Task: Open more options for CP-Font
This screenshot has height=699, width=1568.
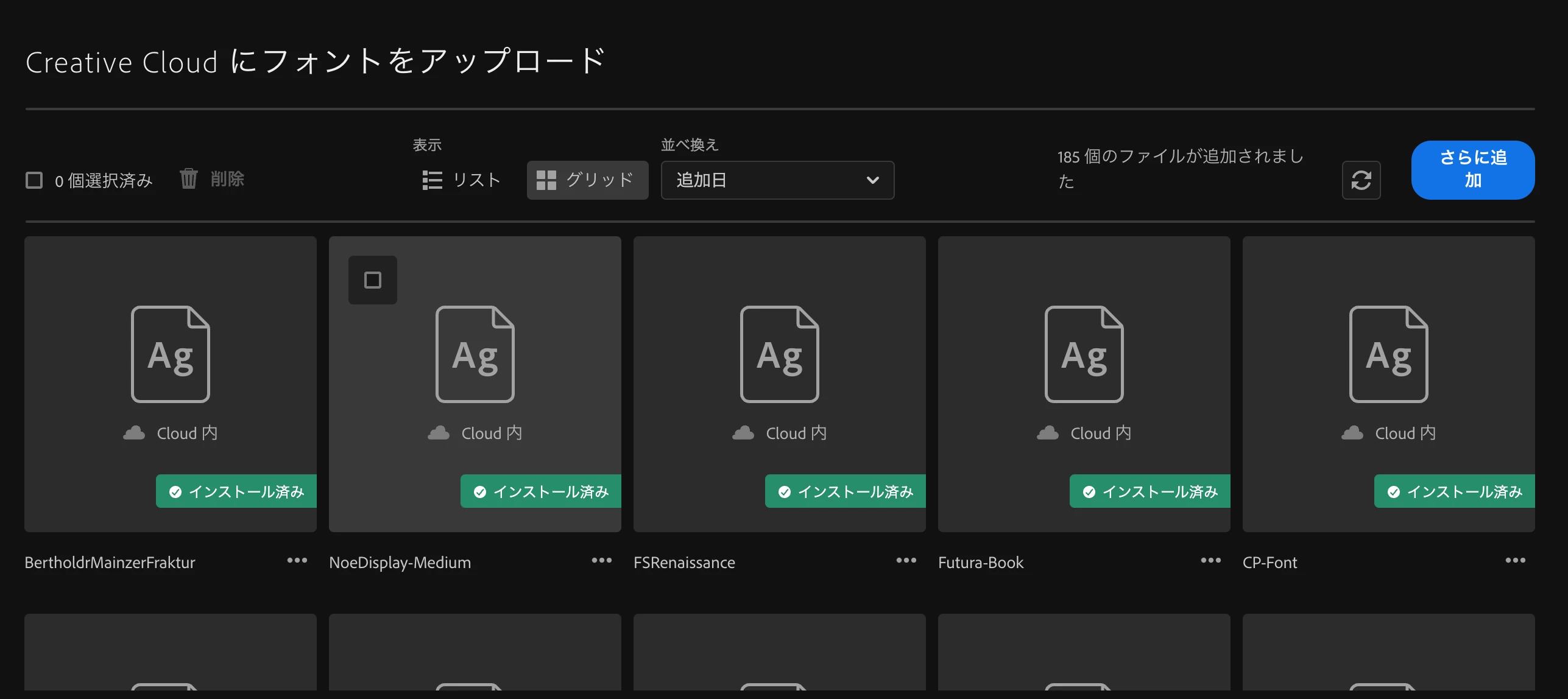Action: click(1515, 560)
